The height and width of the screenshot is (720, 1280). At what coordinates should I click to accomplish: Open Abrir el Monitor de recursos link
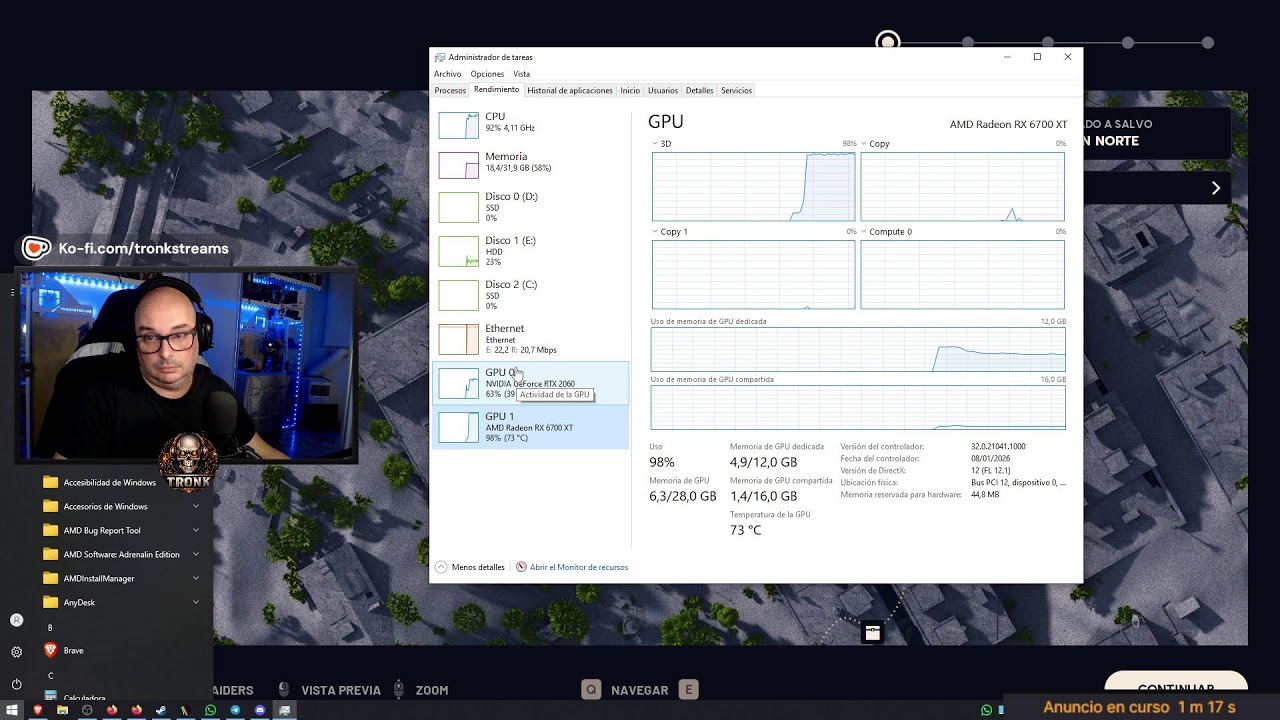pos(579,567)
